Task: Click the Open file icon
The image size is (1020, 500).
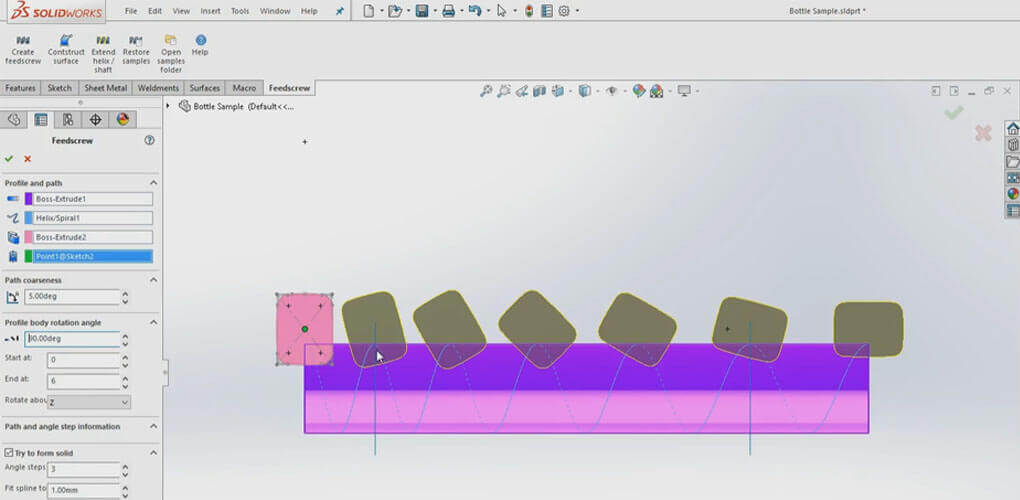Action: 394,11
